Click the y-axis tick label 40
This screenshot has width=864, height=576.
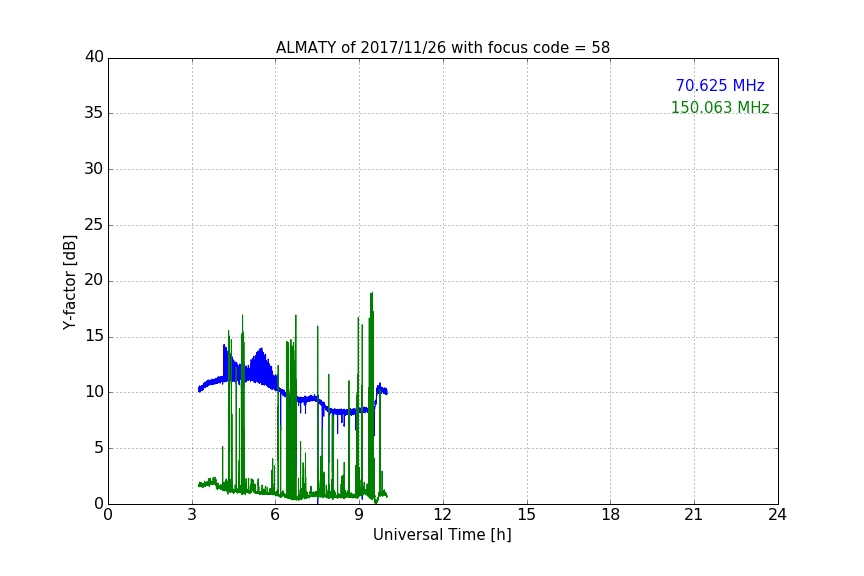94,57
